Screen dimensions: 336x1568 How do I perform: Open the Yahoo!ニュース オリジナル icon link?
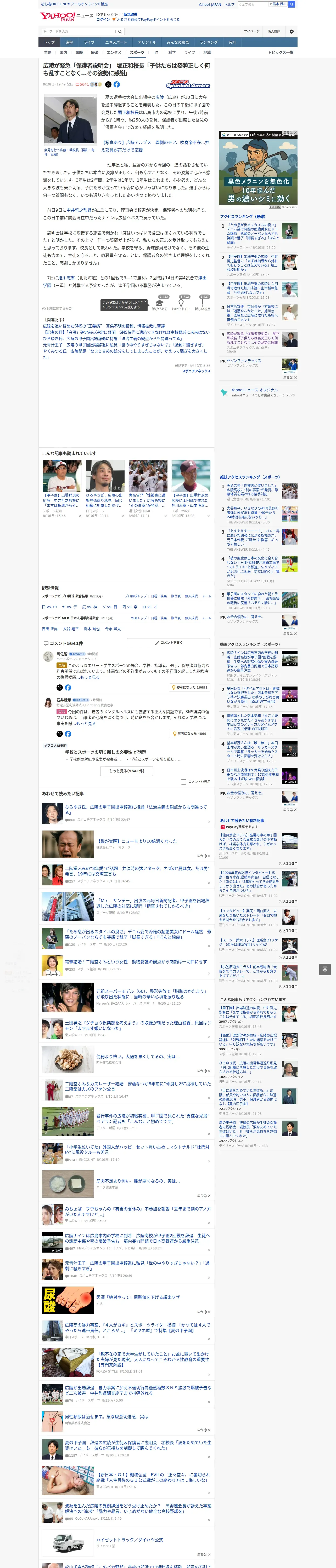225,393
